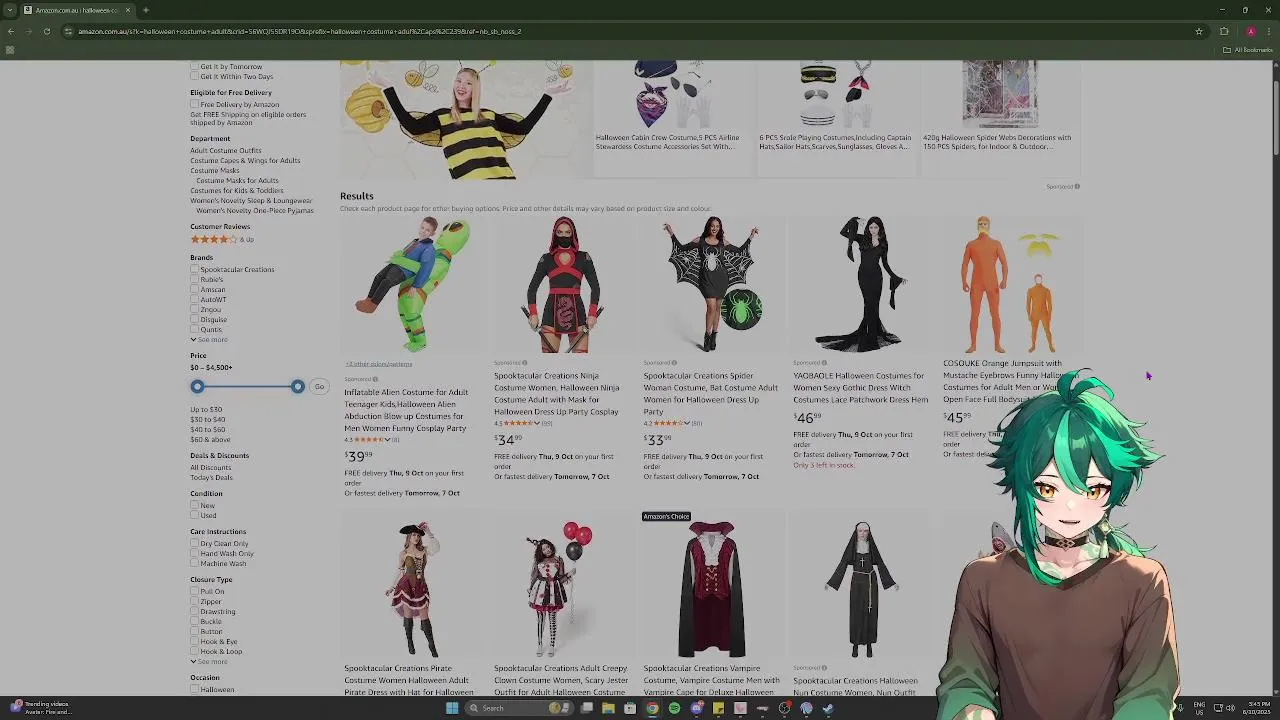1280x720 pixels.
Task: Open File Explorer from the taskbar
Action: (x=608, y=708)
